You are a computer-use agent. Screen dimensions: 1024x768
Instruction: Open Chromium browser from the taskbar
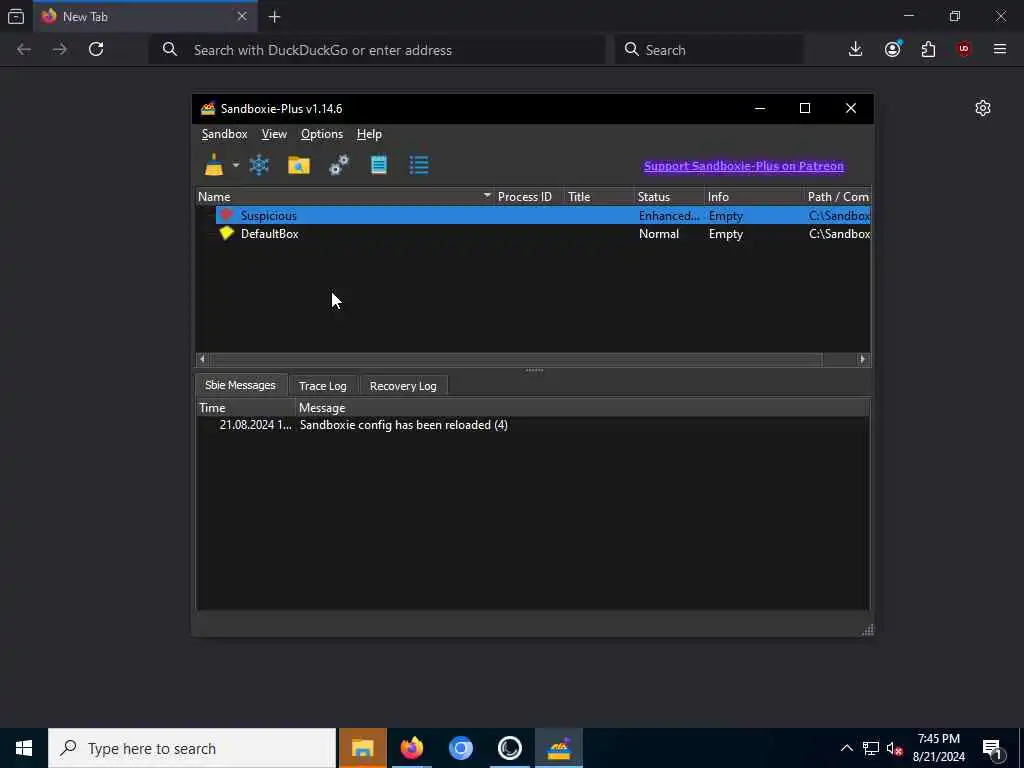tap(460, 748)
